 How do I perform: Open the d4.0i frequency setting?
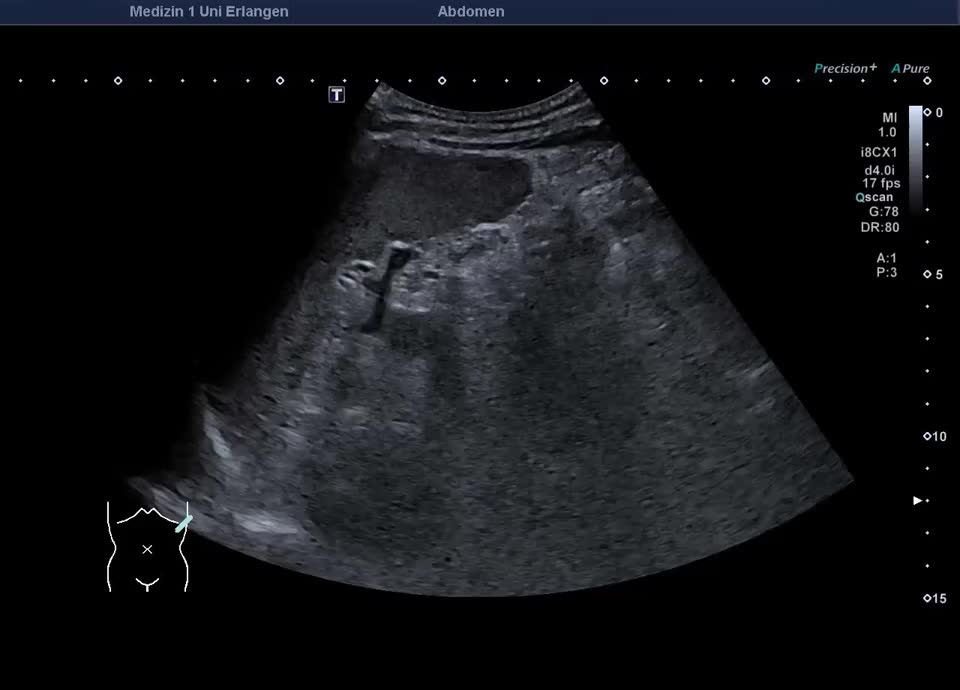[x=880, y=171]
